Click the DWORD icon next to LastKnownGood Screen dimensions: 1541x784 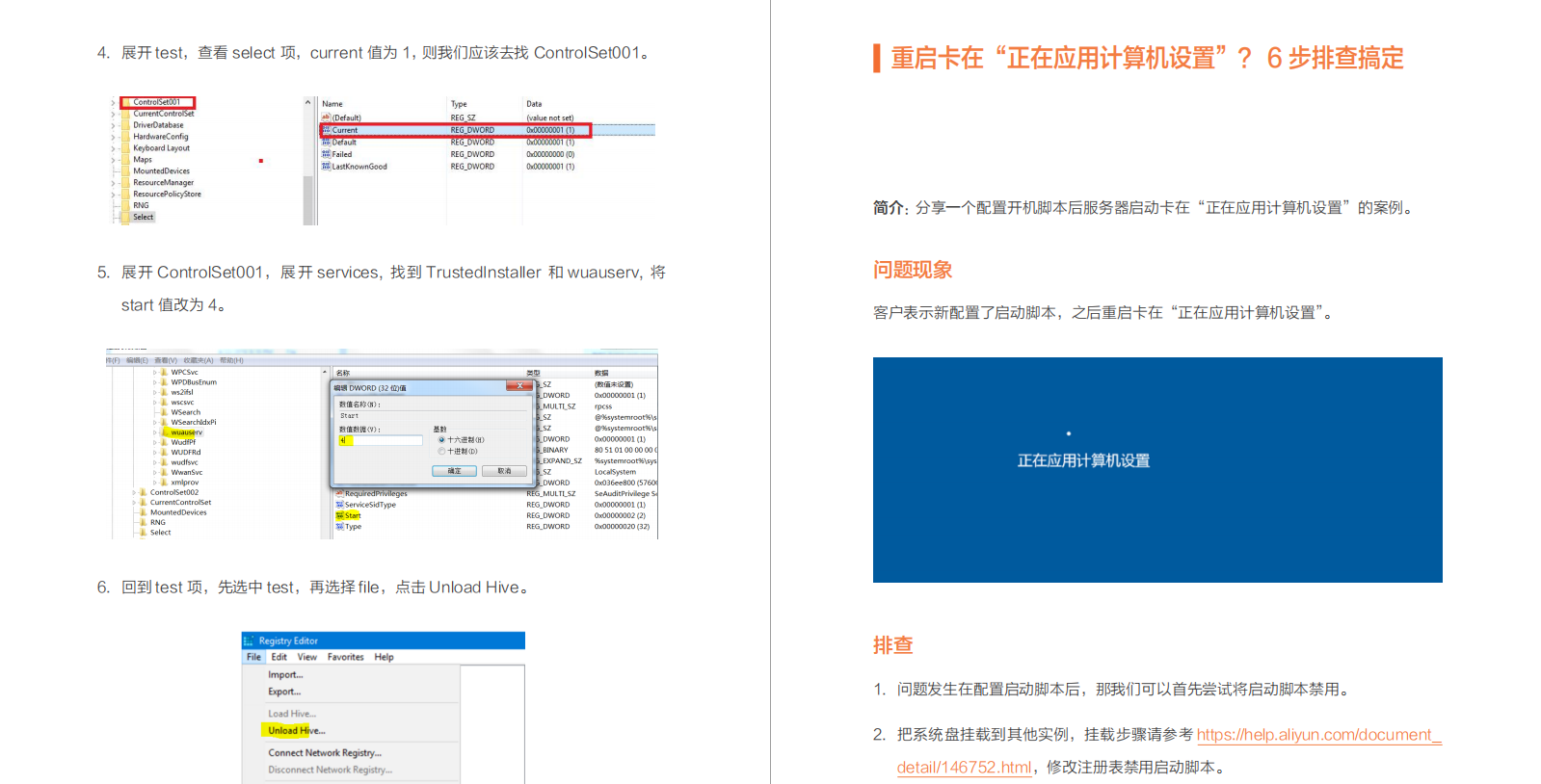click(327, 167)
